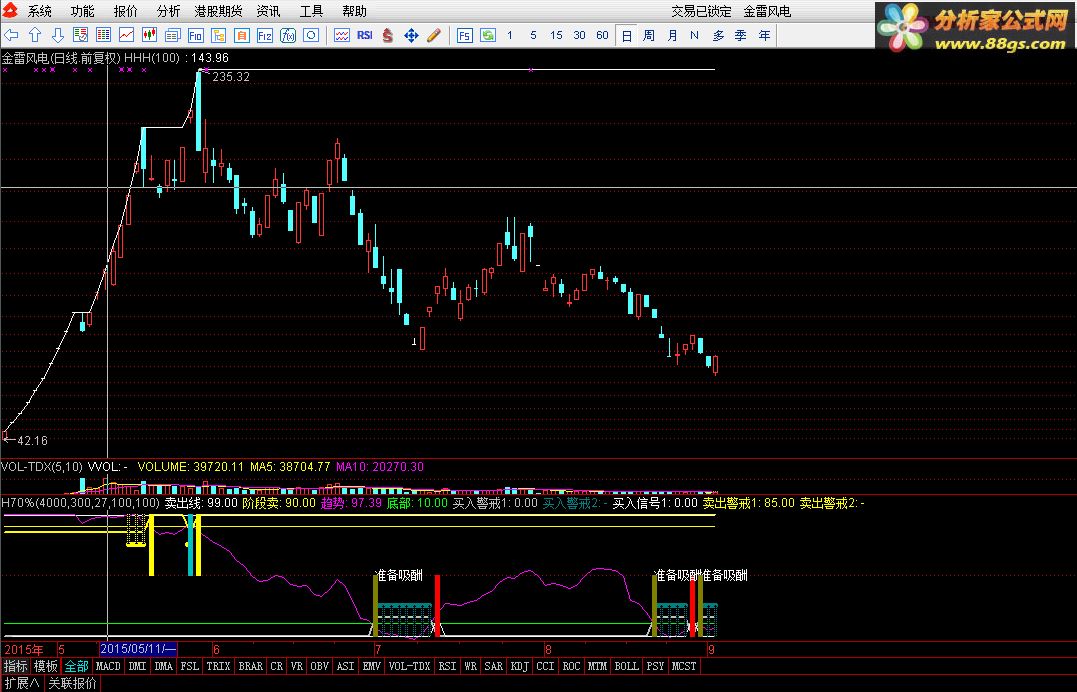The image size is (1077, 692).
Task: Go back with the left arrow icon
Action: [12, 35]
